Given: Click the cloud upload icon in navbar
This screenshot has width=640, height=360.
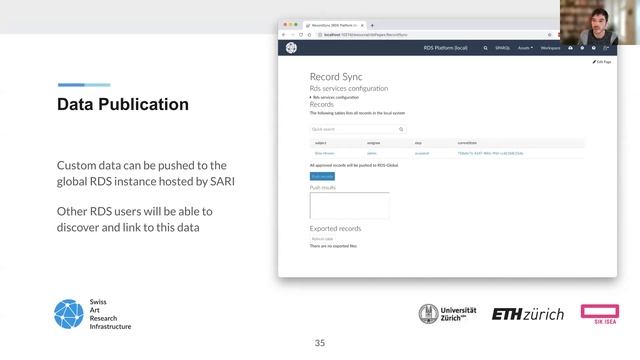Looking at the screenshot, I should 570,48.
